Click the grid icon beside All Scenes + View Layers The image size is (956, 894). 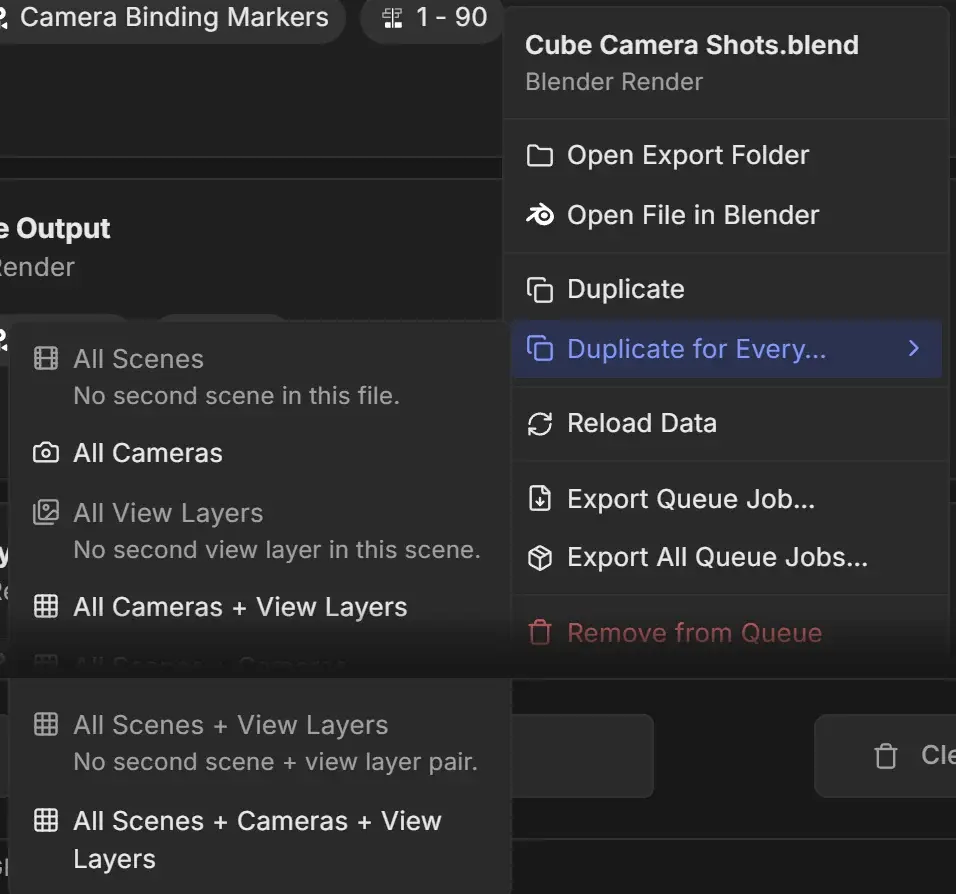click(x=46, y=724)
